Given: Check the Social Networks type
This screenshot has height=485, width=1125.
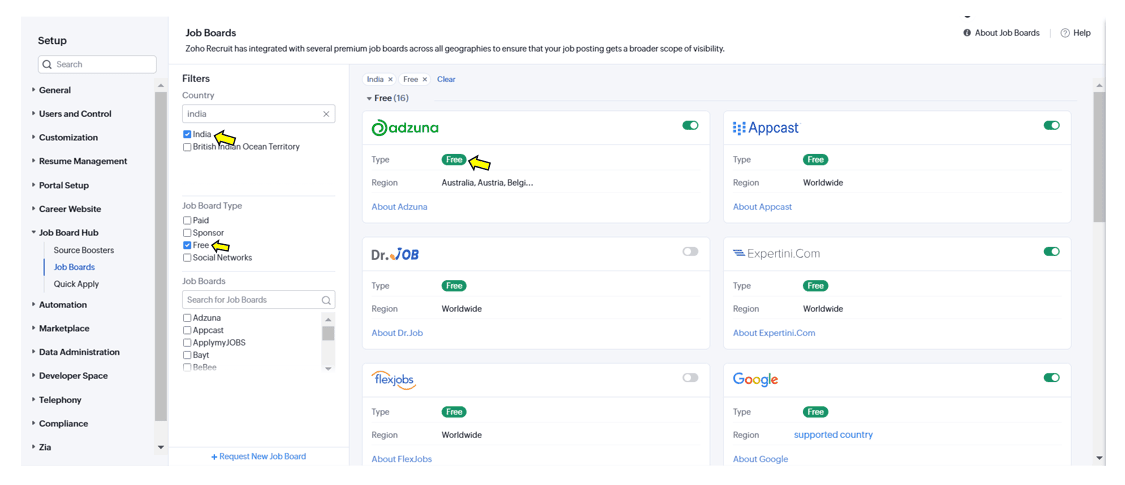Looking at the screenshot, I should pos(187,258).
